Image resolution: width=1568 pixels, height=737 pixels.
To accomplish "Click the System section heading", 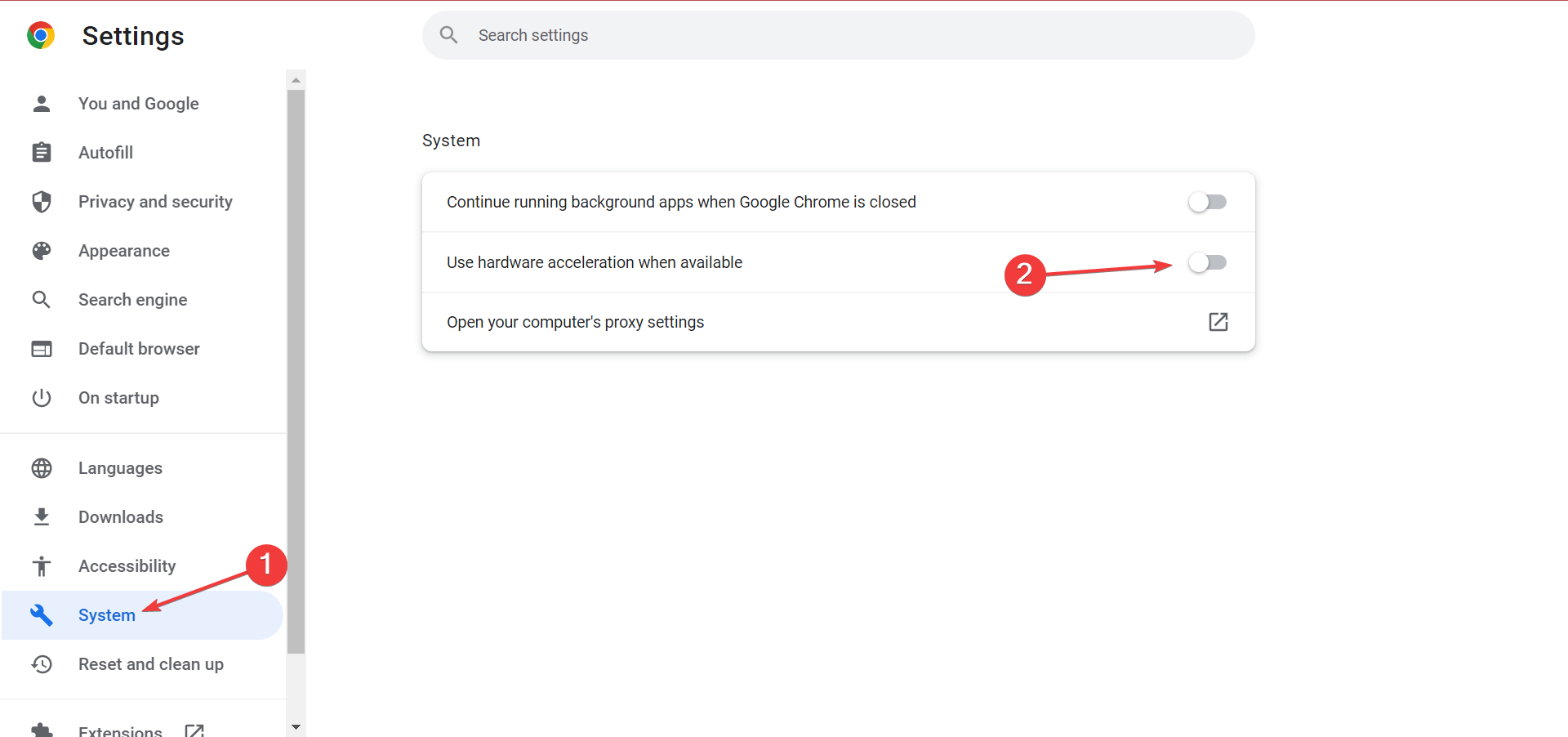I will coord(451,141).
